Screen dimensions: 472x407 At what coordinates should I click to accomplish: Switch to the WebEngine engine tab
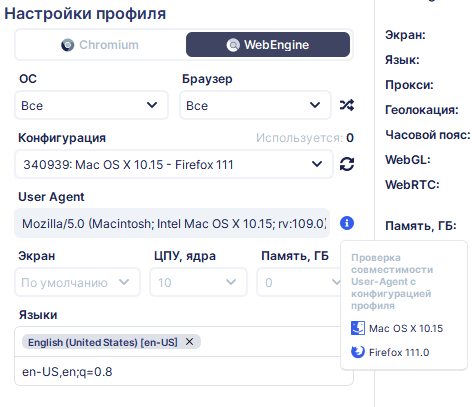[268, 45]
